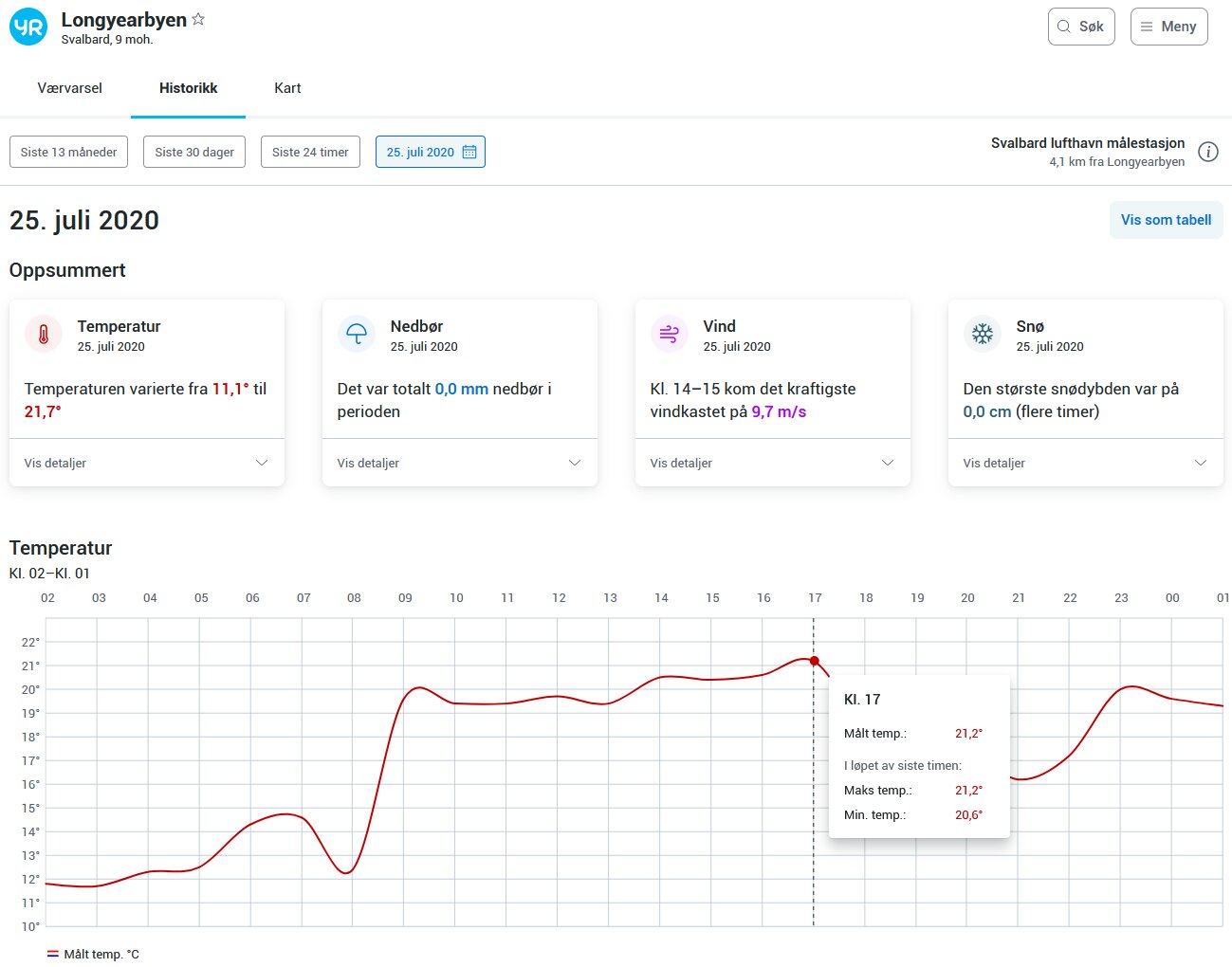Select Siste 30 dager period
The height and width of the screenshot is (967, 1232).
pos(194,152)
